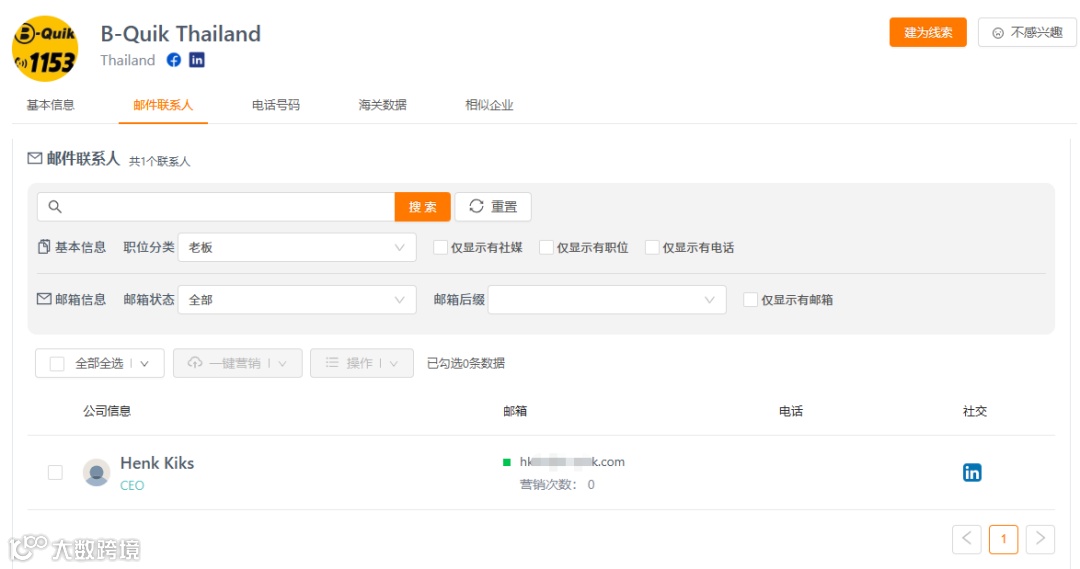The width and height of the screenshot is (1080, 569).
Task: Enable the 仅显示有电话 checkbox
Action: (652, 247)
